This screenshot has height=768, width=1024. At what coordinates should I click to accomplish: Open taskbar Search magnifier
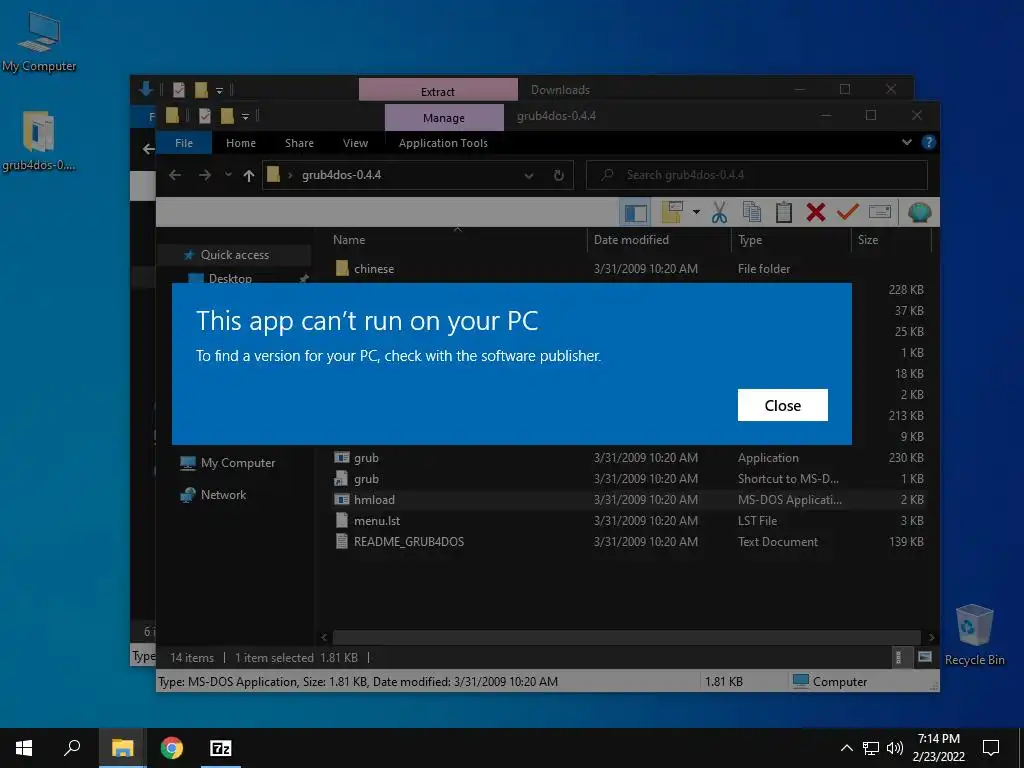[72, 748]
